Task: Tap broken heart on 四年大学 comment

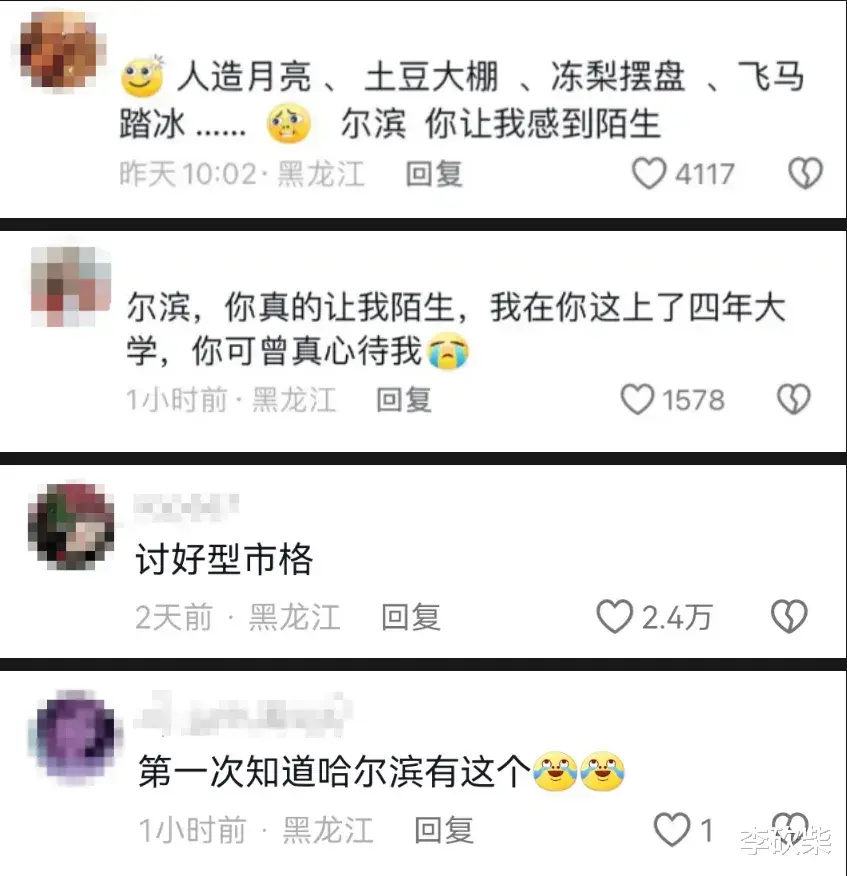Action: click(x=793, y=399)
